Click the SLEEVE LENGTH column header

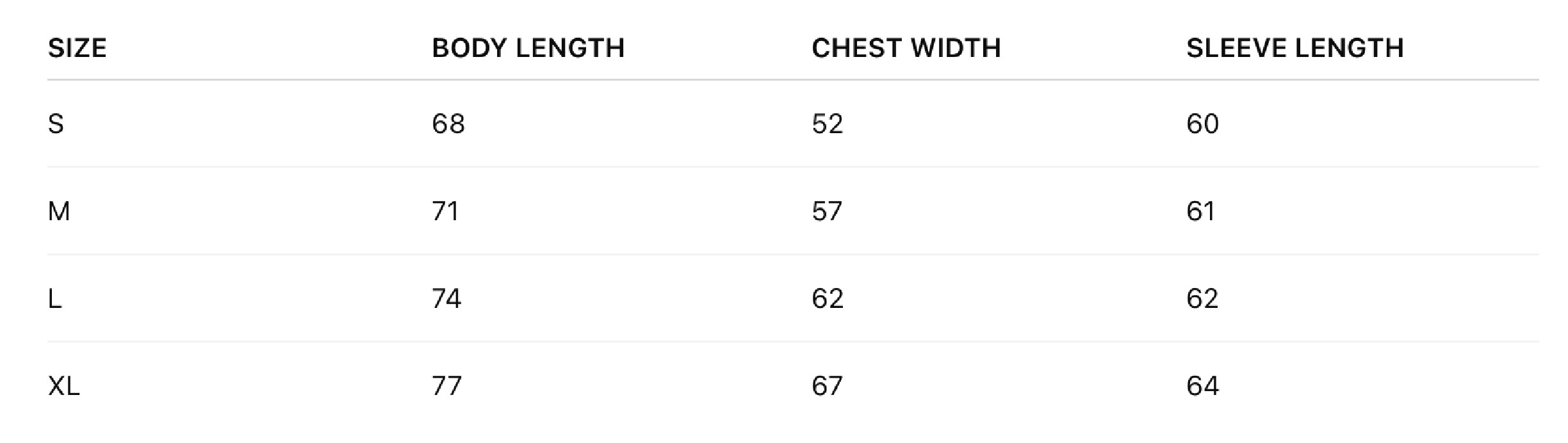point(1294,48)
